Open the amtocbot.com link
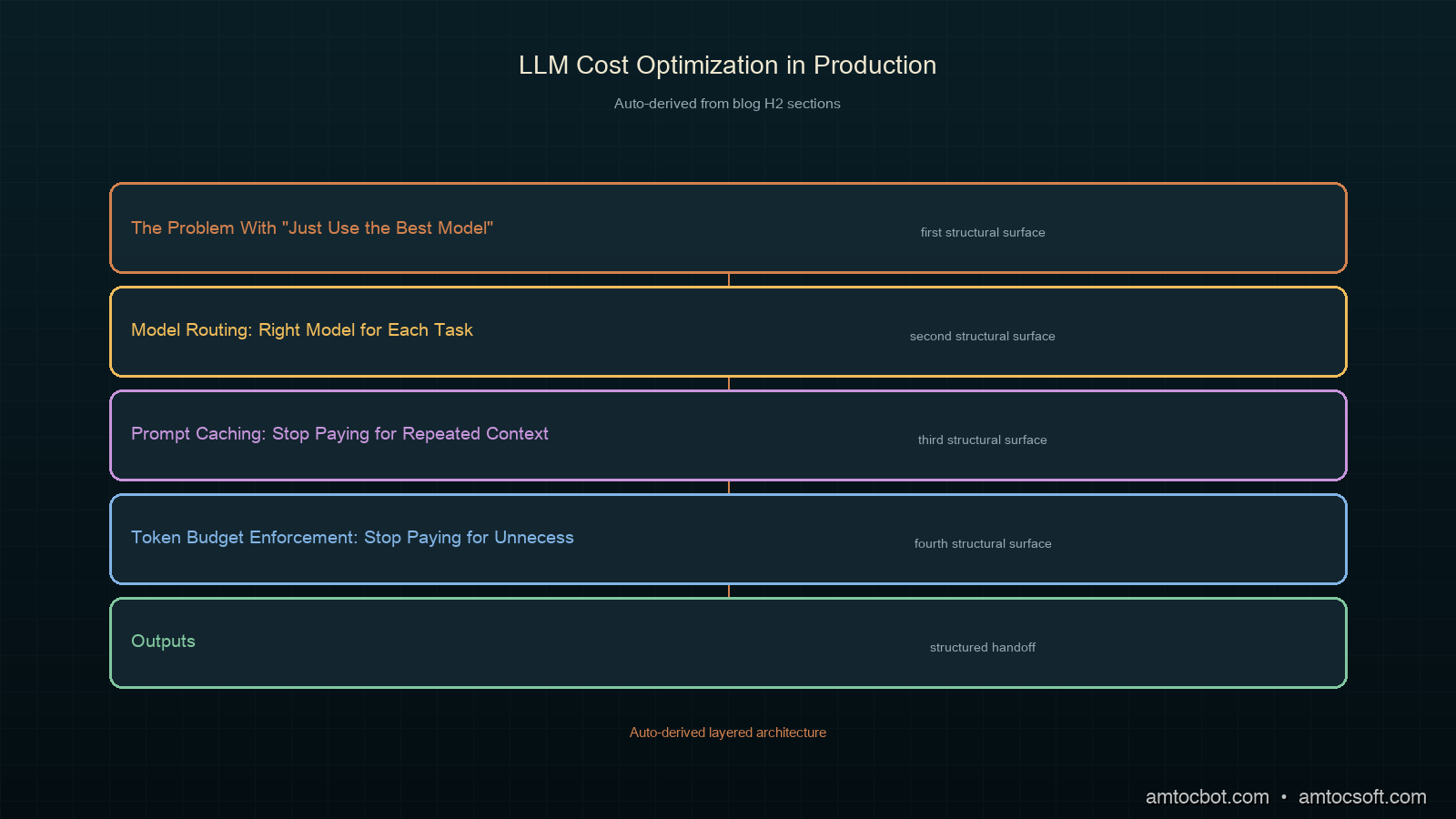The width and height of the screenshot is (1456, 819). pos(1207,797)
